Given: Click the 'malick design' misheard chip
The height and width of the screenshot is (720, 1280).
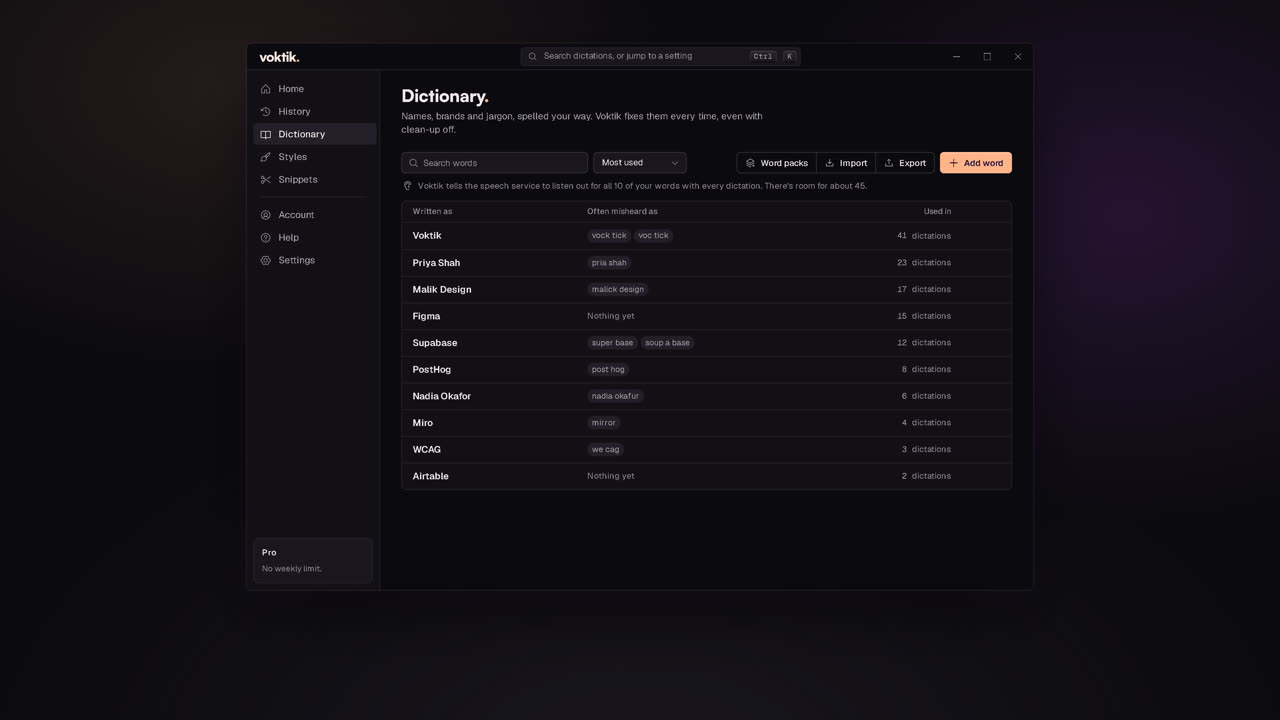Looking at the screenshot, I should 618,289.
